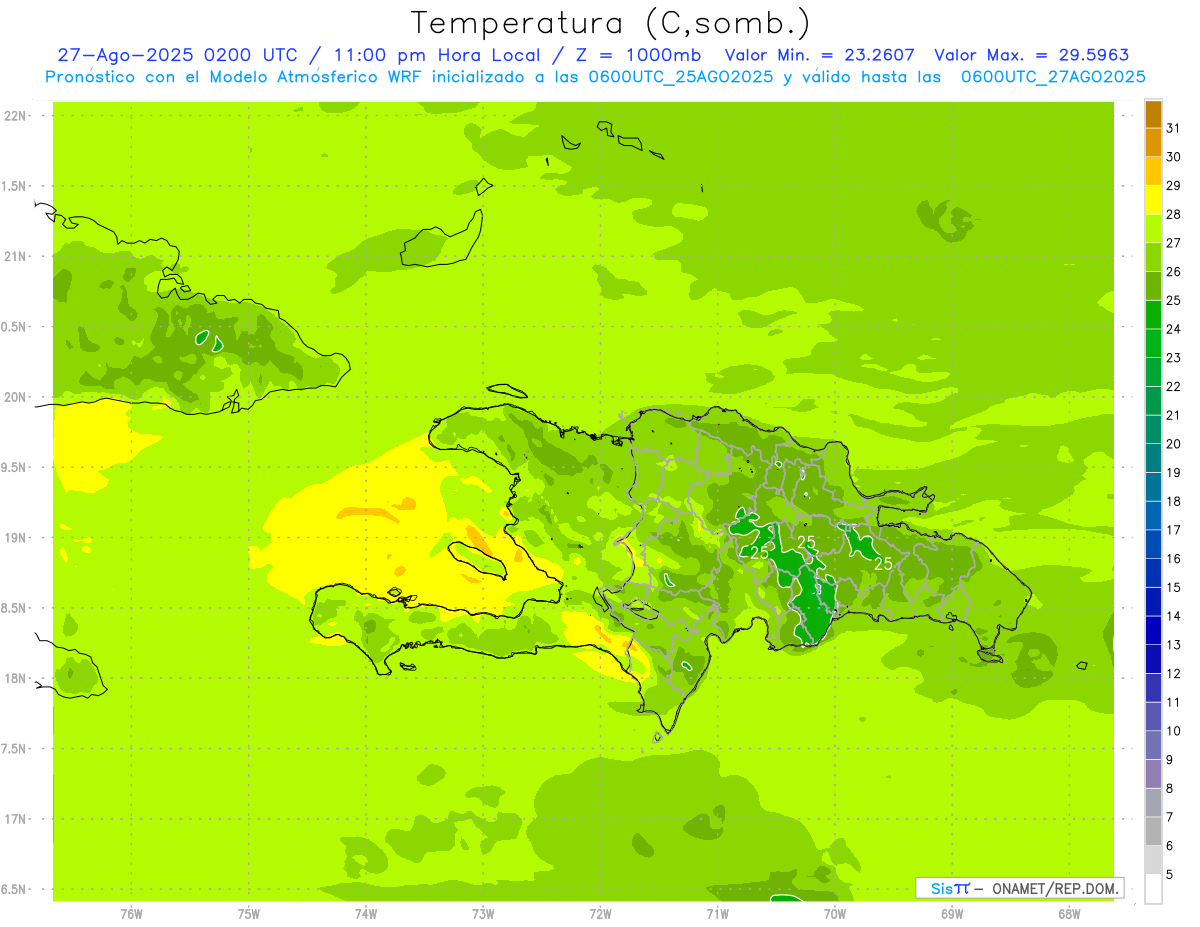The width and height of the screenshot is (1200, 927).
Task: Click 'Valor Min. = 23.2607' value
Action: coord(819,55)
